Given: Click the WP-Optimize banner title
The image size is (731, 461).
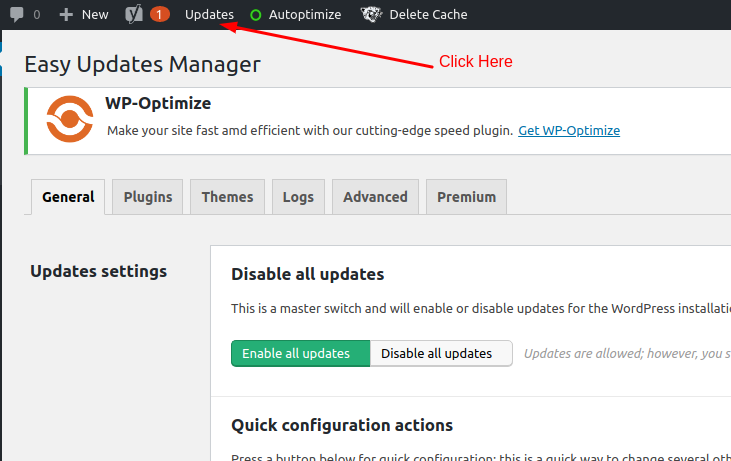Looking at the screenshot, I should (158, 103).
